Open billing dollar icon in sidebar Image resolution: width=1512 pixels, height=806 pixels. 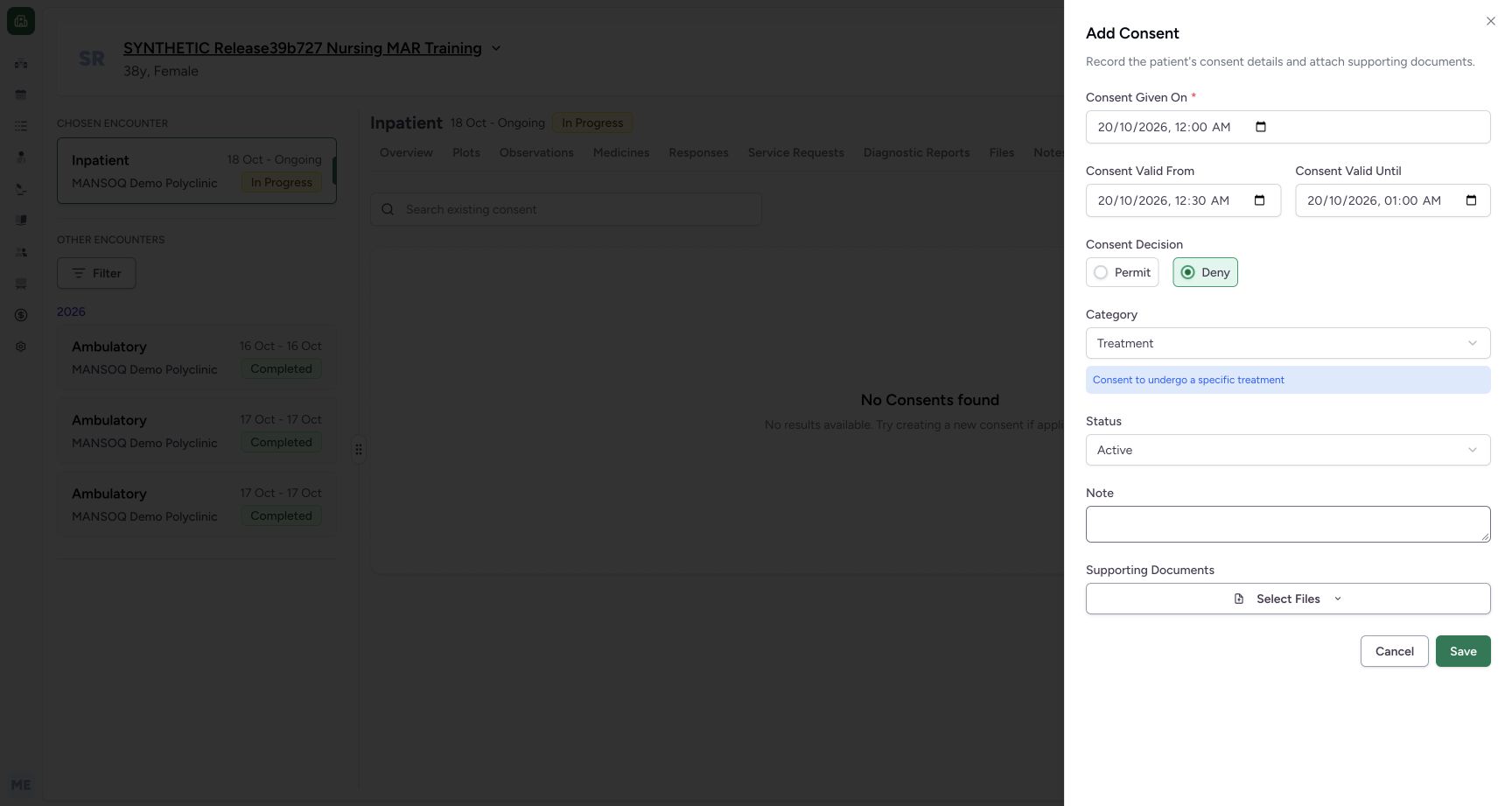click(21, 315)
